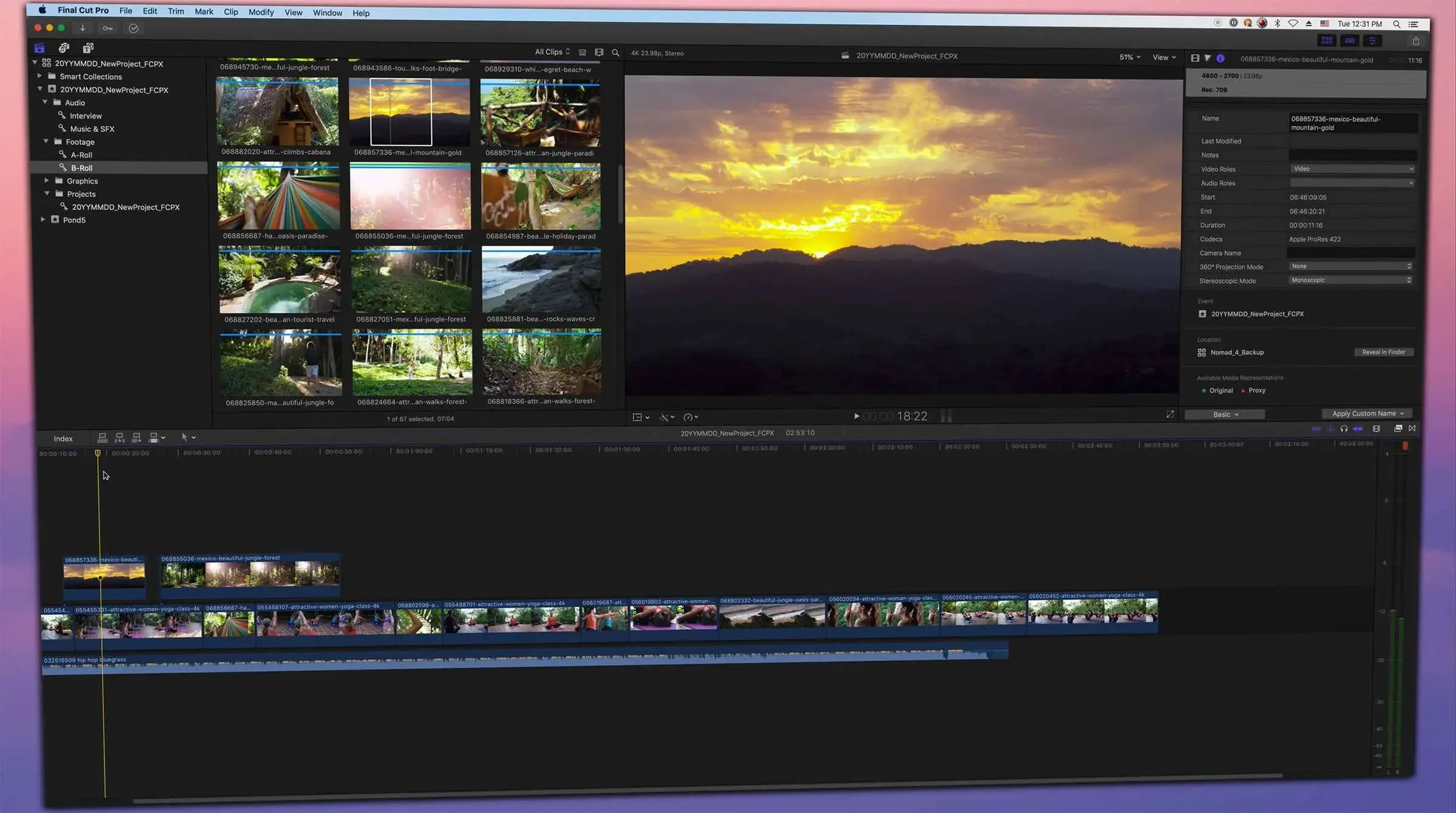Image resolution: width=1456 pixels, height=813 pixels.
Task: Click the play button under the viewer
Action: click(x=856, y=416)
